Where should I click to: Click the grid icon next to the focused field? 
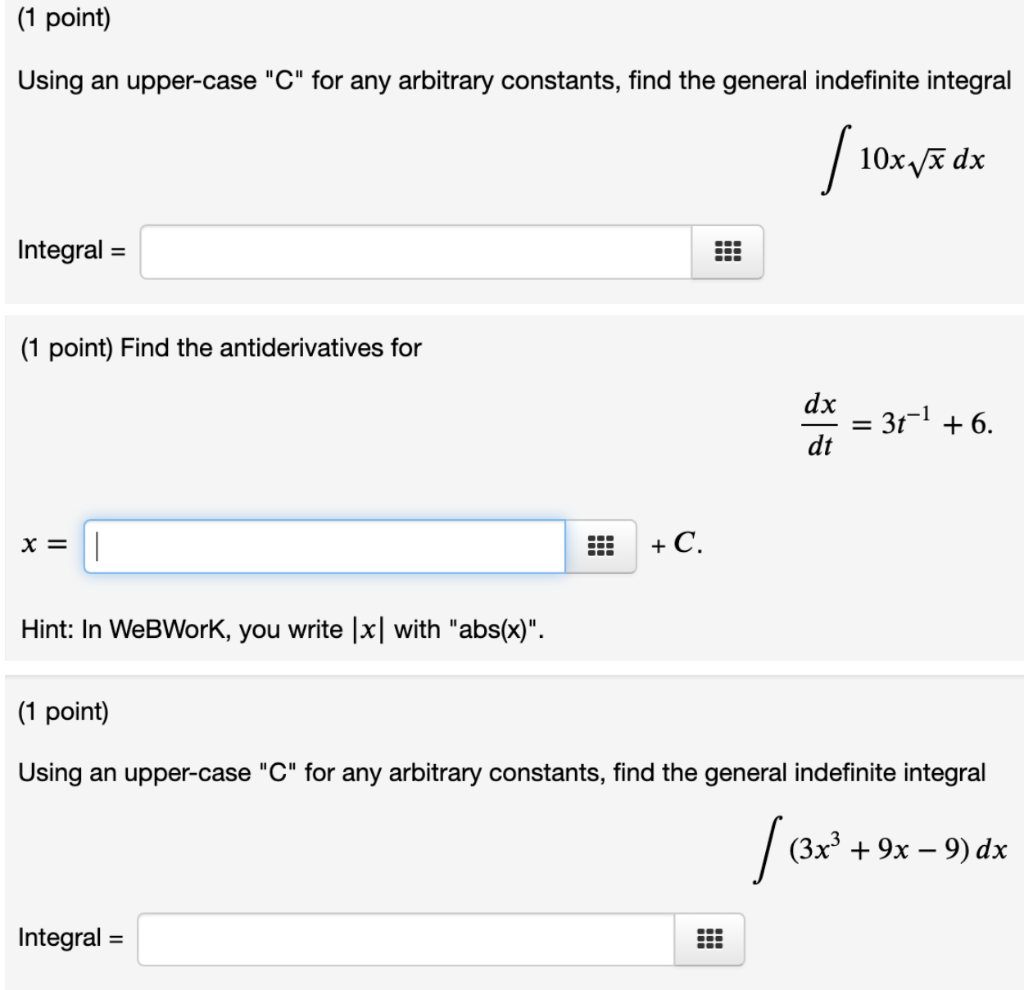pyautogui.click(x=601, y=543)
